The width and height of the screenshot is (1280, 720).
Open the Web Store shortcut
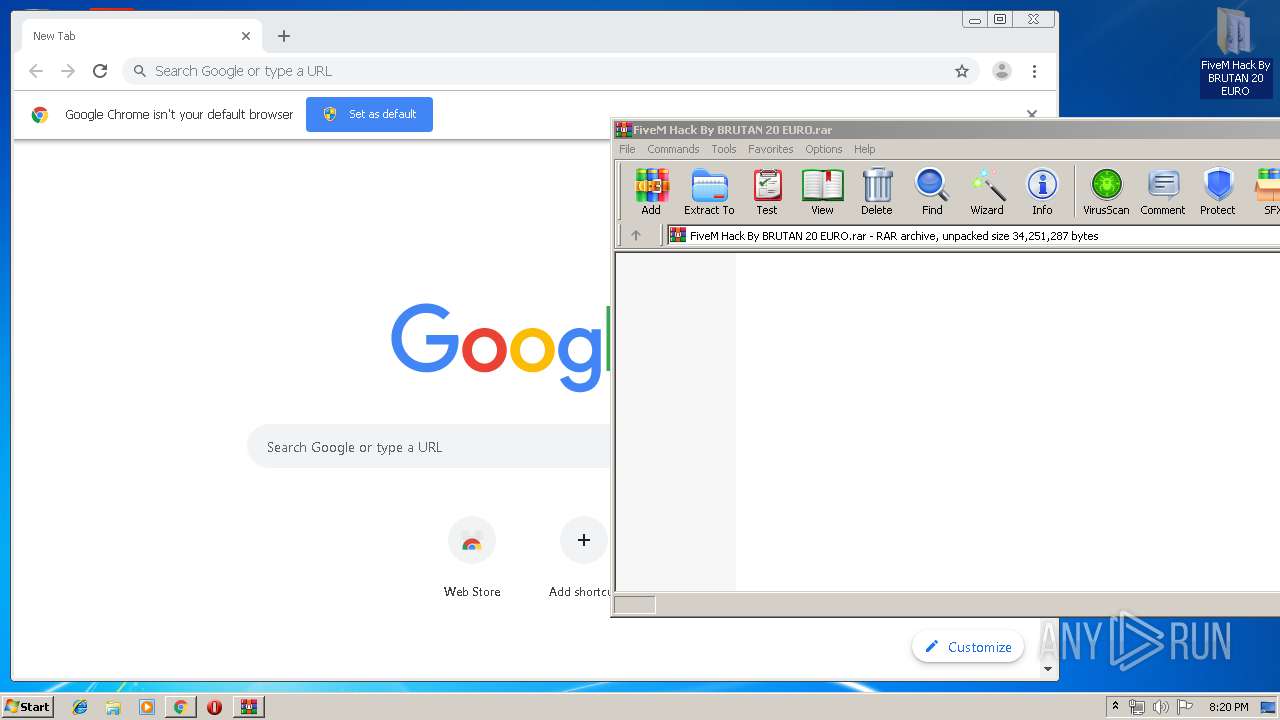(x=472, y=558)
